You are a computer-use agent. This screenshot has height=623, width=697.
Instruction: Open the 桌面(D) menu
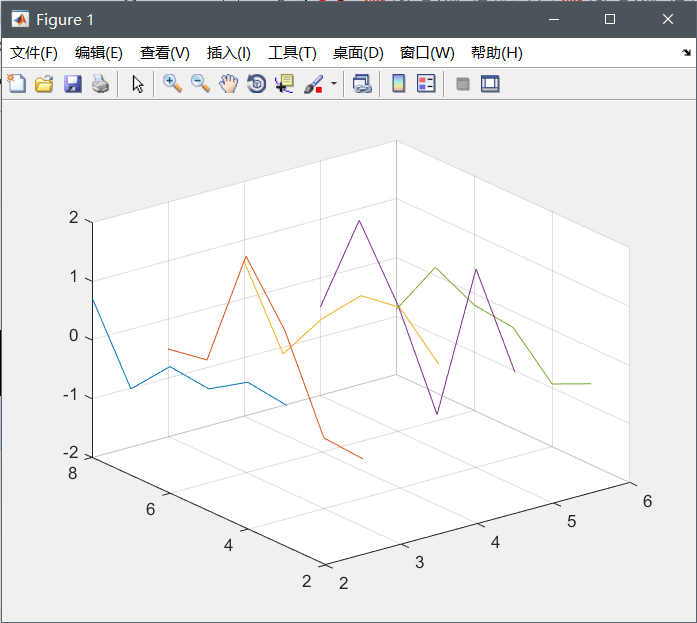358,53
